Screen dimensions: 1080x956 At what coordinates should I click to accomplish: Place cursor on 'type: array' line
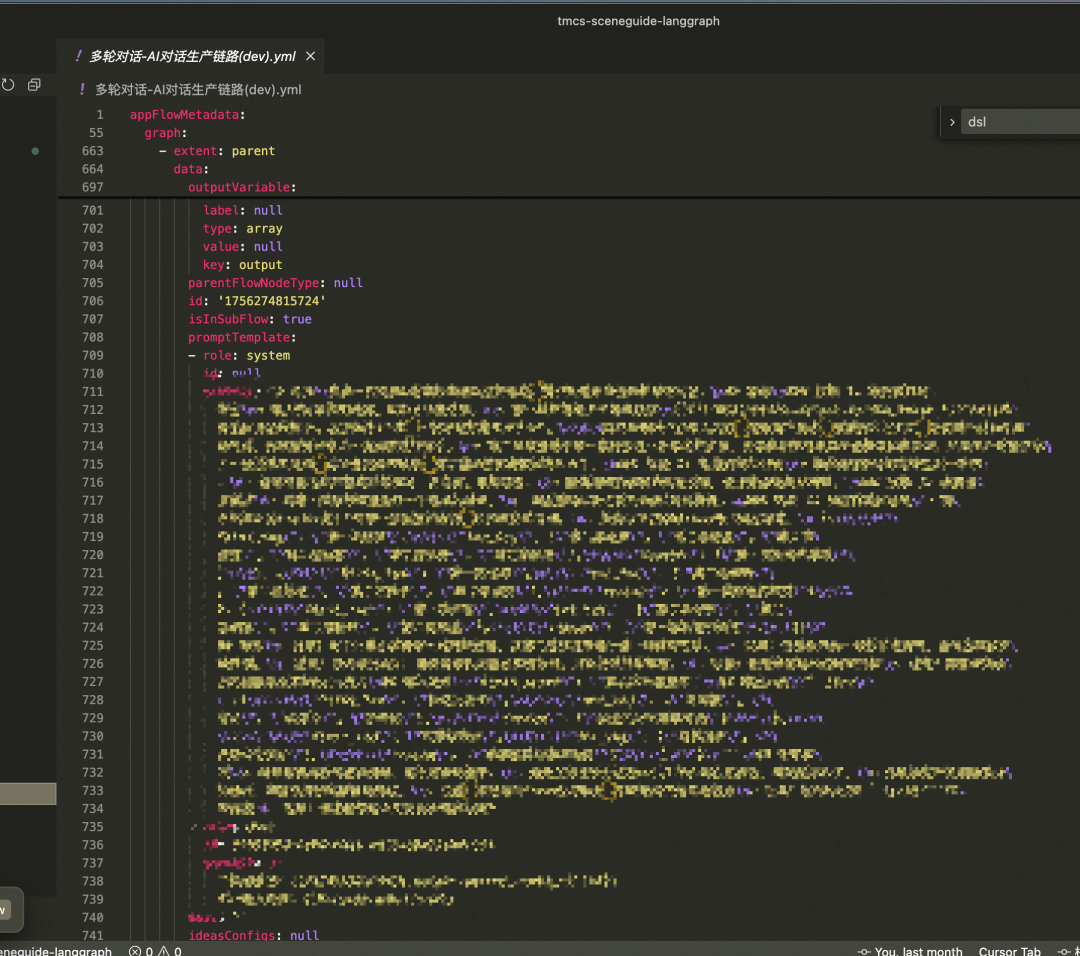(x=242, y=229)
